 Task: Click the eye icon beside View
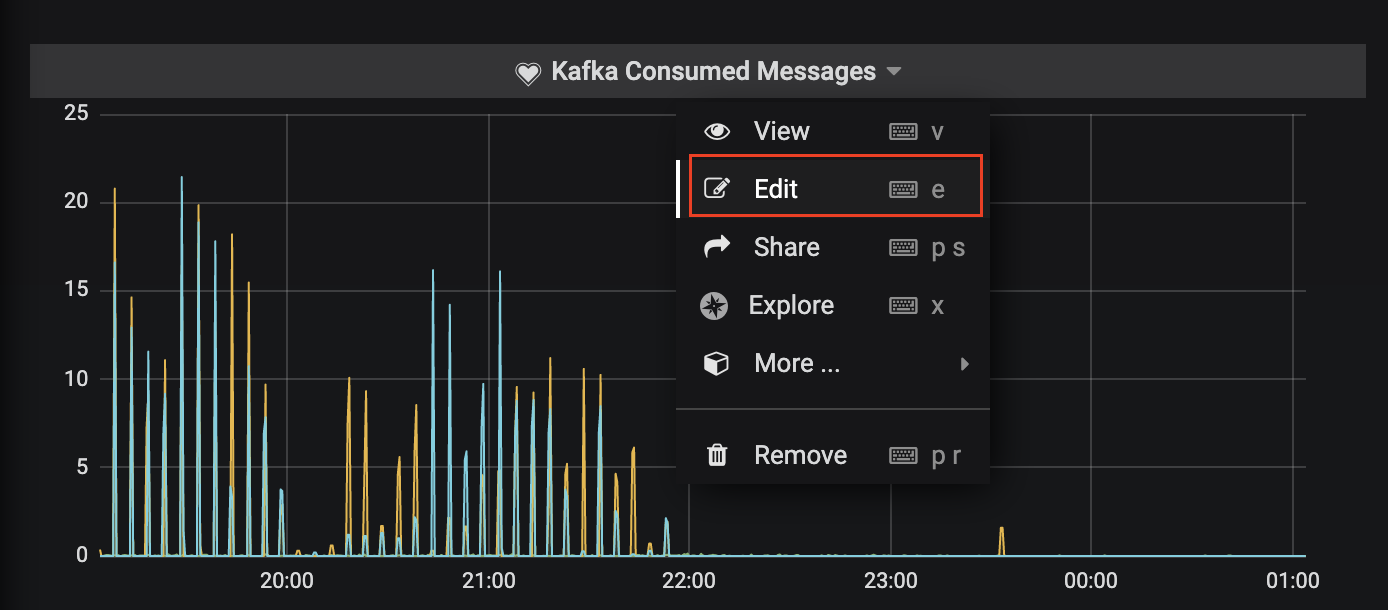pyautogui.click(x=716, y=131)
